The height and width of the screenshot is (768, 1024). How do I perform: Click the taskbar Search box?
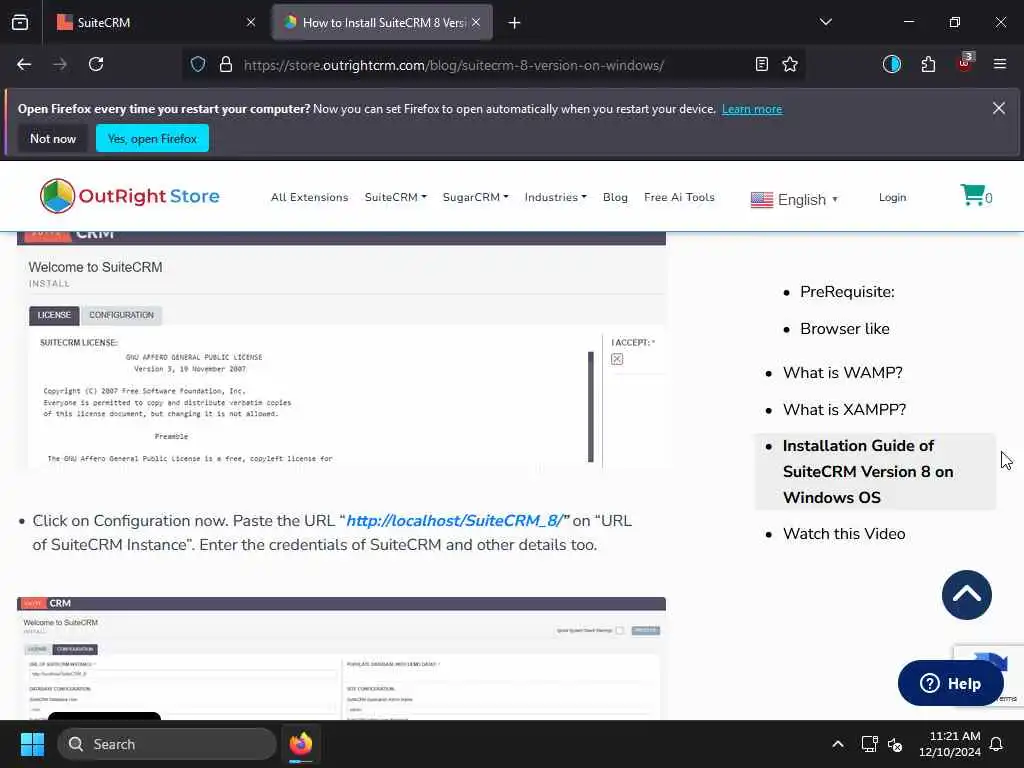tap(167, 744)
